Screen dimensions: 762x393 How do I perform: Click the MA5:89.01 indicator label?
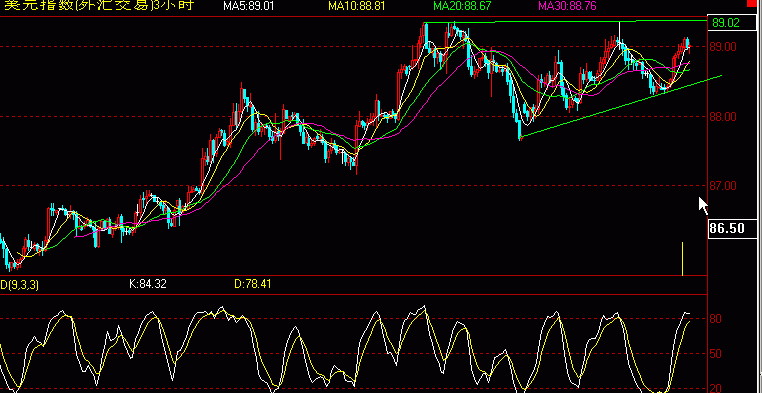coord(249,6)
